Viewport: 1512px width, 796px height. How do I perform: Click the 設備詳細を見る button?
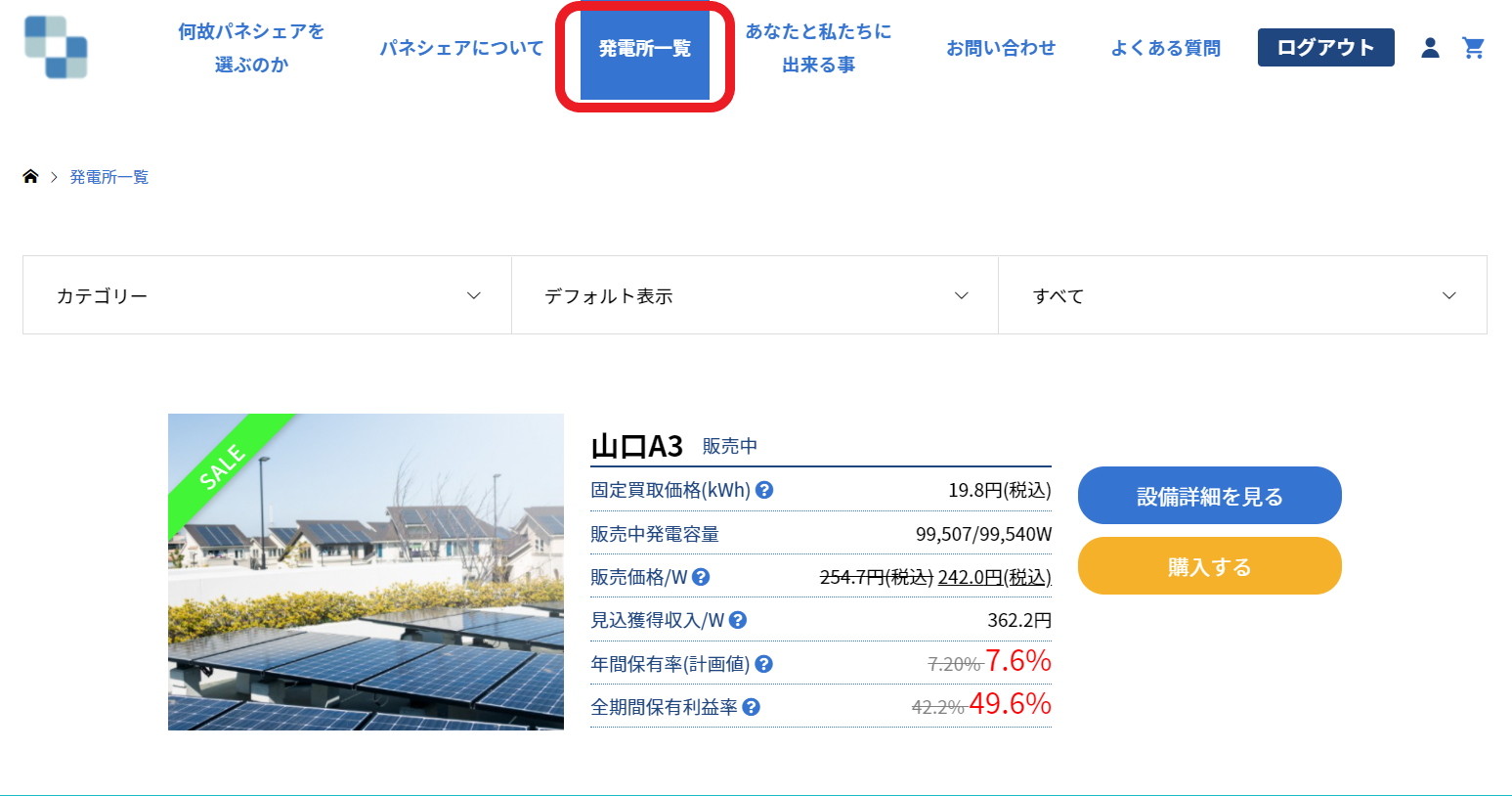click(x=1209, y=496)
